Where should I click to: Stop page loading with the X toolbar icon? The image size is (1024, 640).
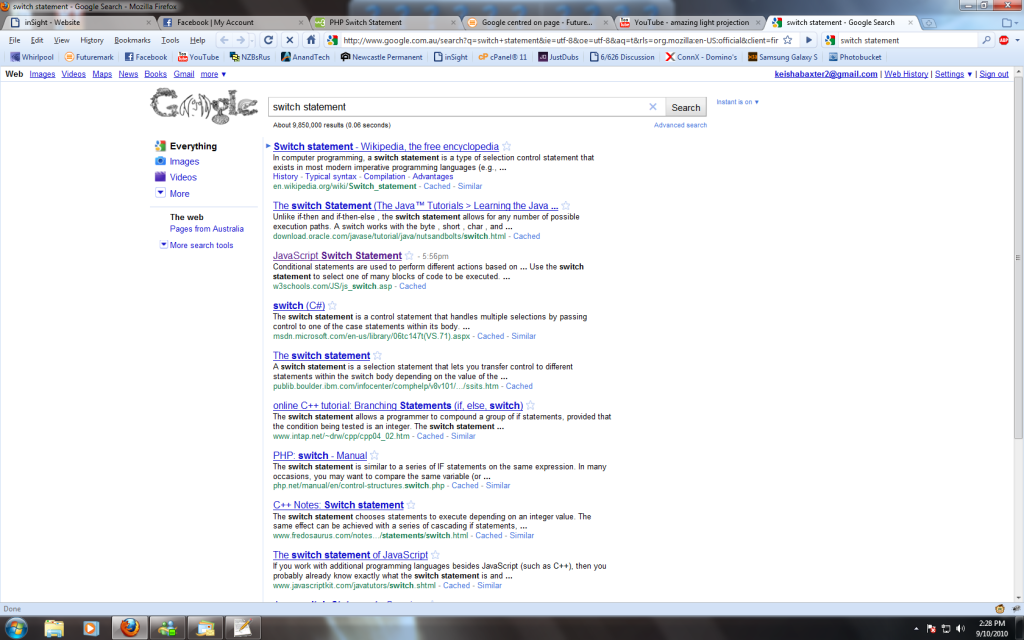pyautogui.click(x=289, y=40)
